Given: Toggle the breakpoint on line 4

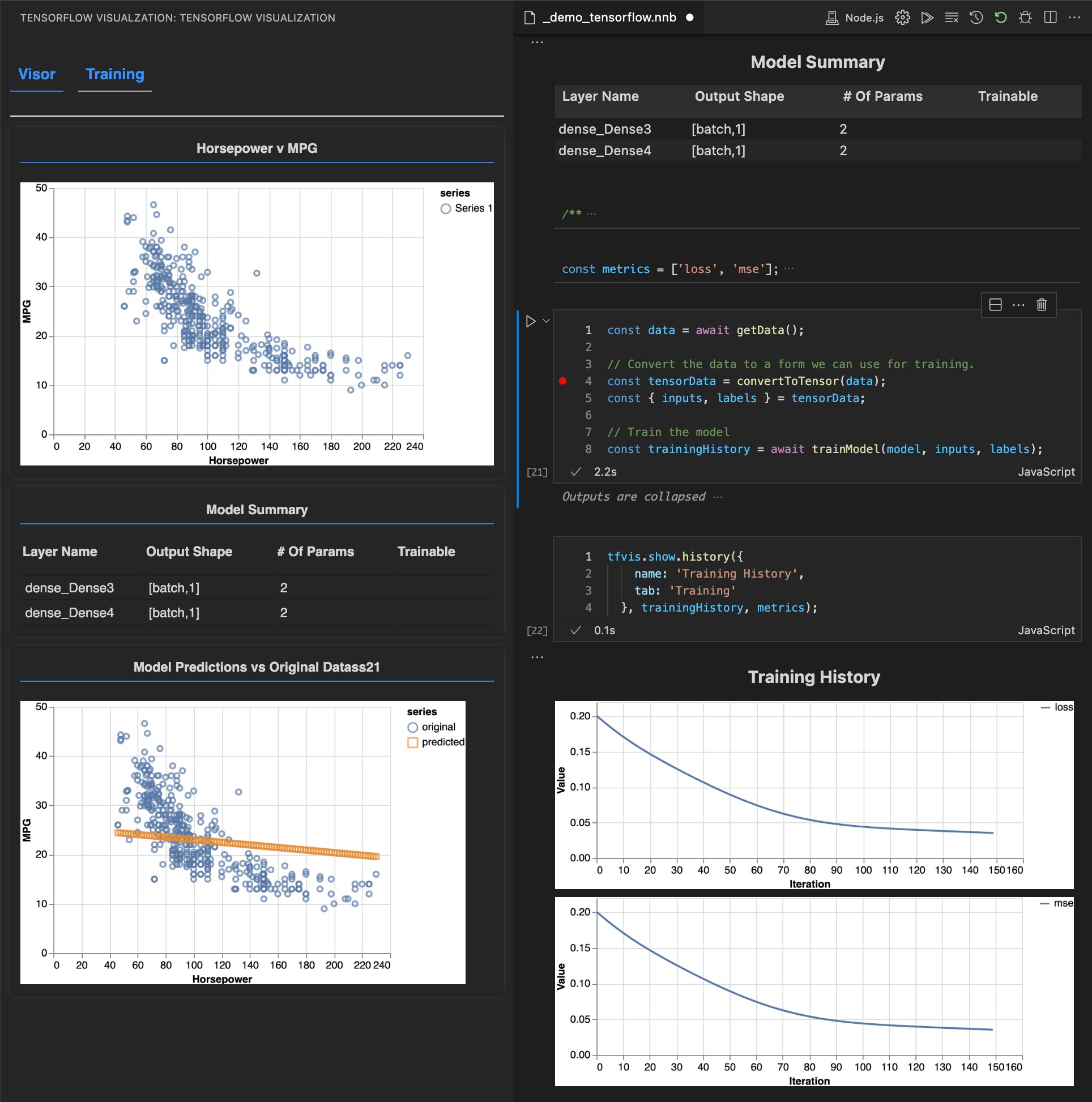Looking at the screenshot, I should pyautogui.click(x=562, y=381).
